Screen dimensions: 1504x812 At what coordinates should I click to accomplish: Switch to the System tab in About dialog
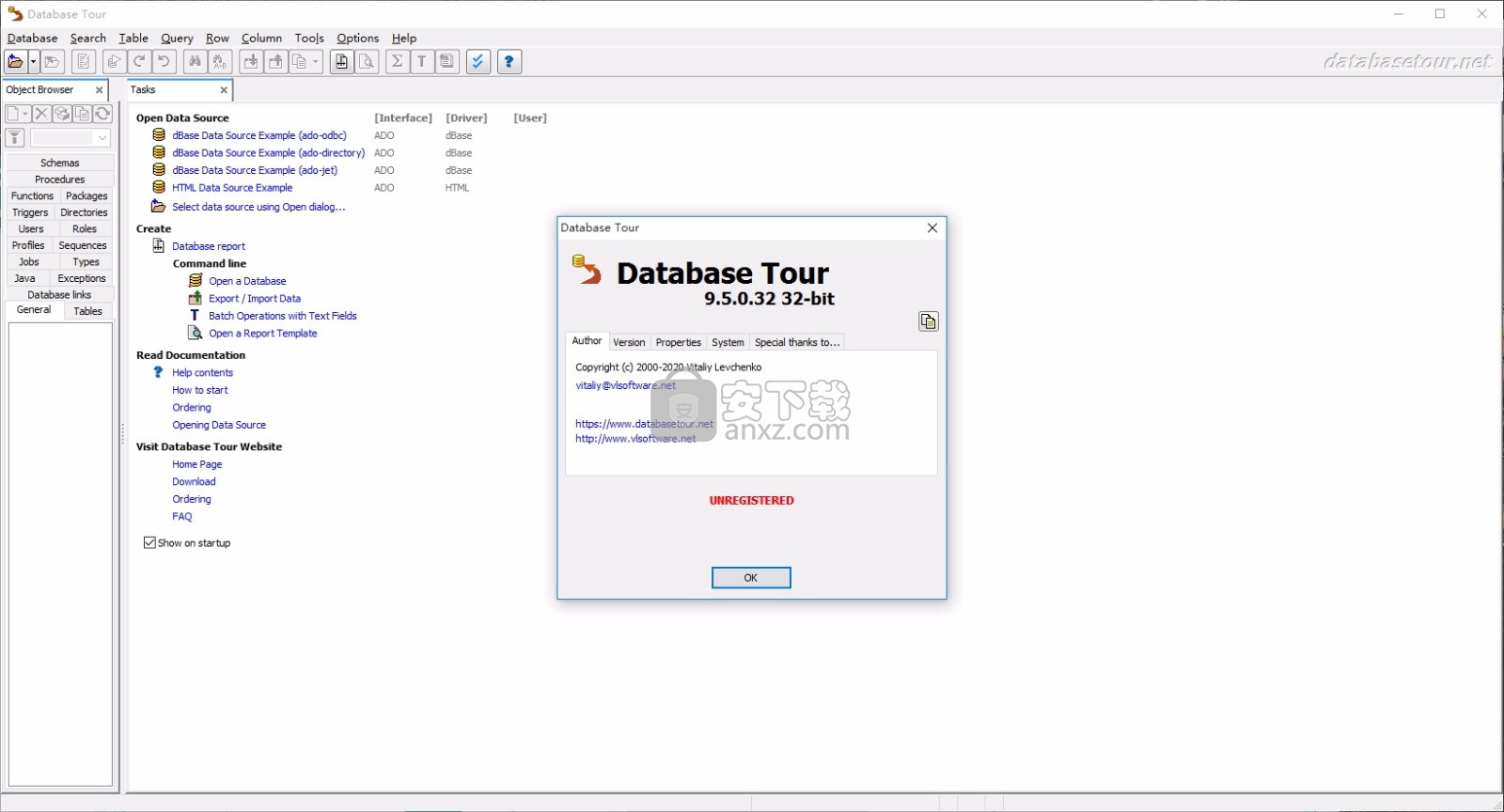(x=728, y=342)
